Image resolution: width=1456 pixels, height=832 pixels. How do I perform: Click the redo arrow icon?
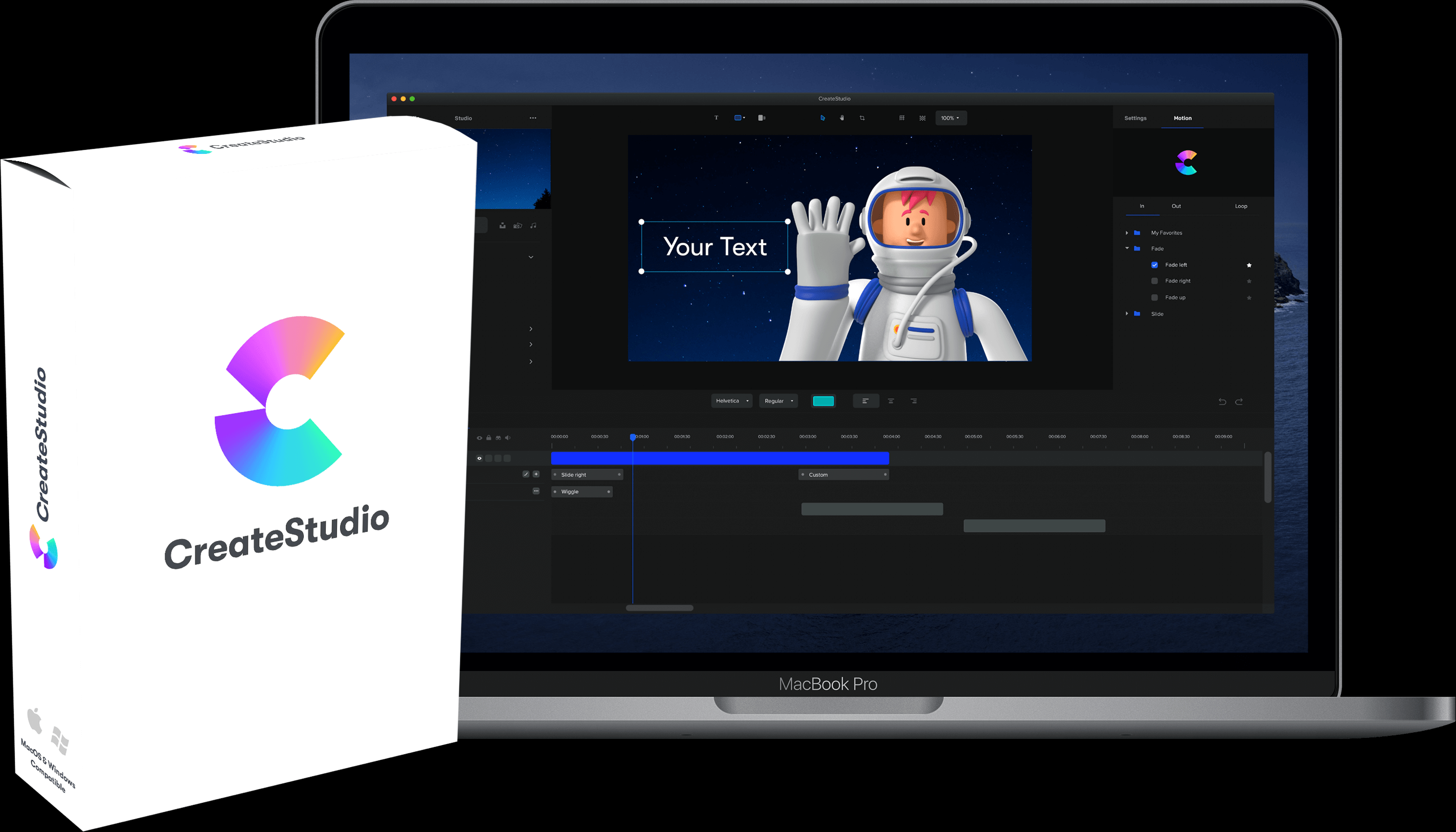1239,402
